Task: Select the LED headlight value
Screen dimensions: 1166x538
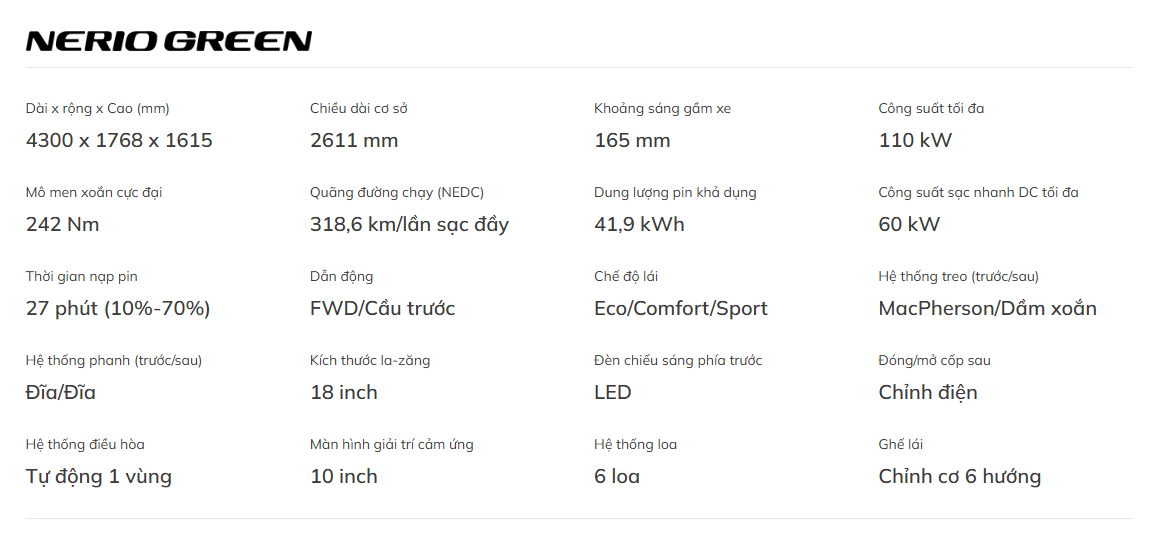Action: (613, 392)
